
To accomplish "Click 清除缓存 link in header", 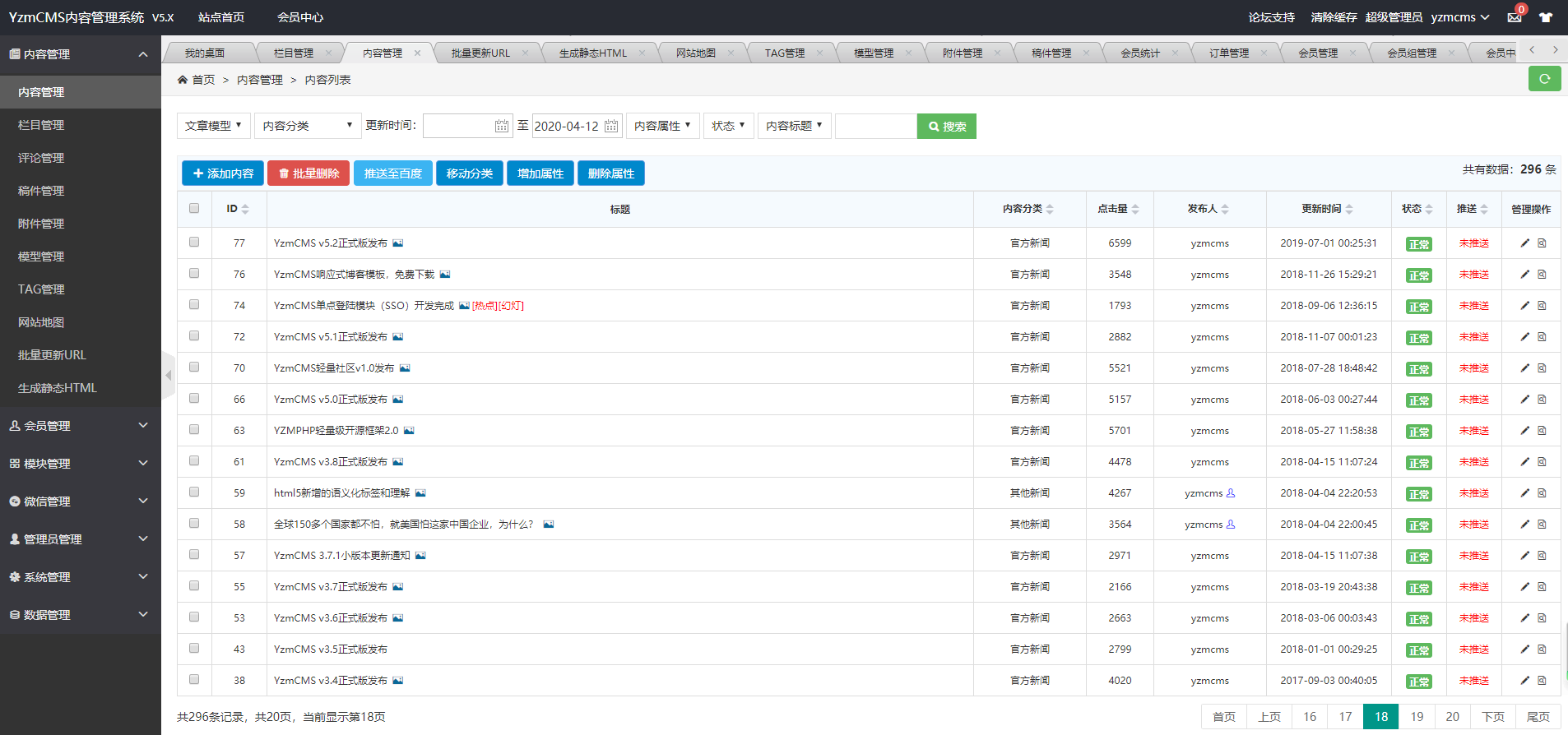I will pos(1334,17).
